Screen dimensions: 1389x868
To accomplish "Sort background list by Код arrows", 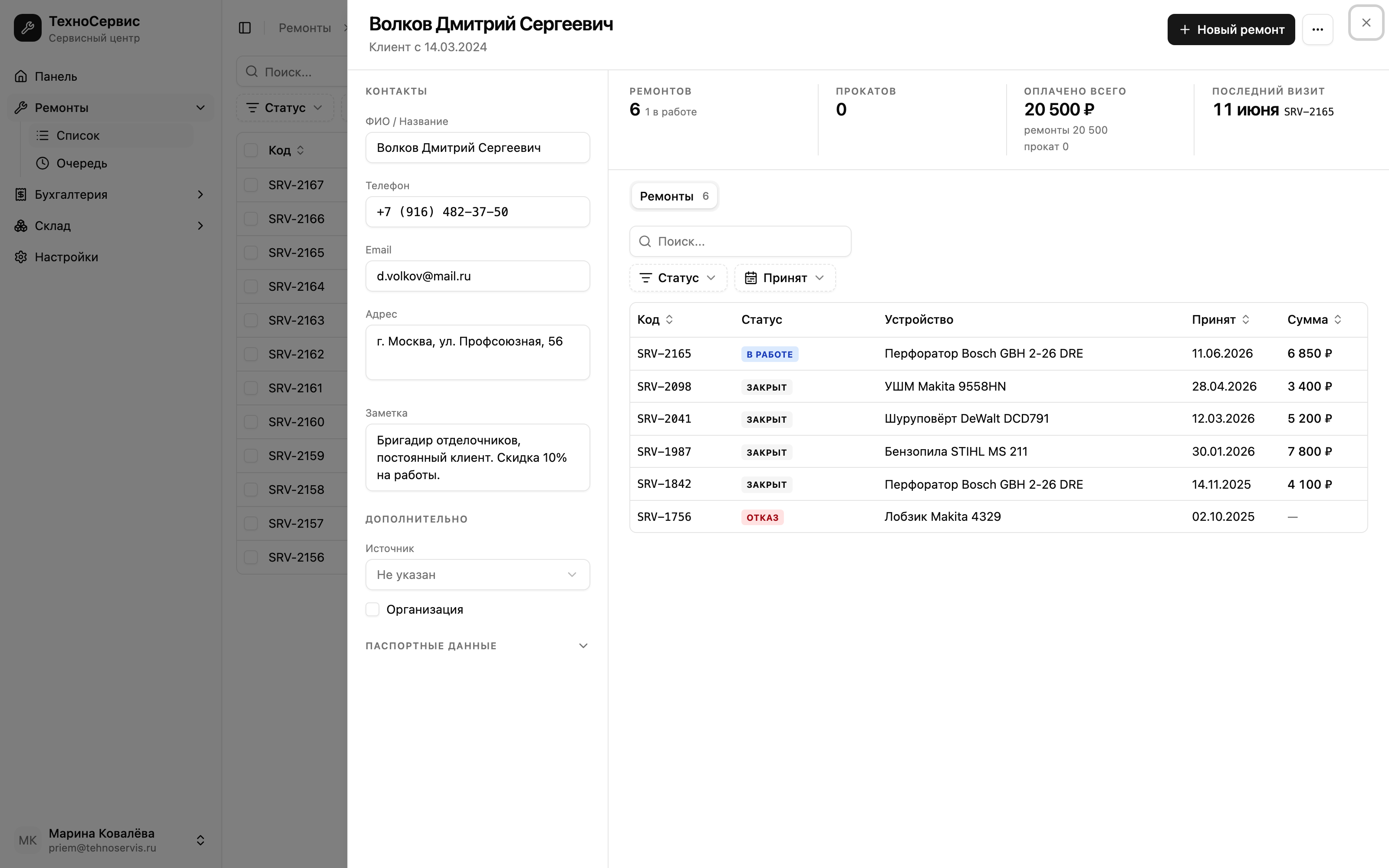I will [x=300, y=151].
